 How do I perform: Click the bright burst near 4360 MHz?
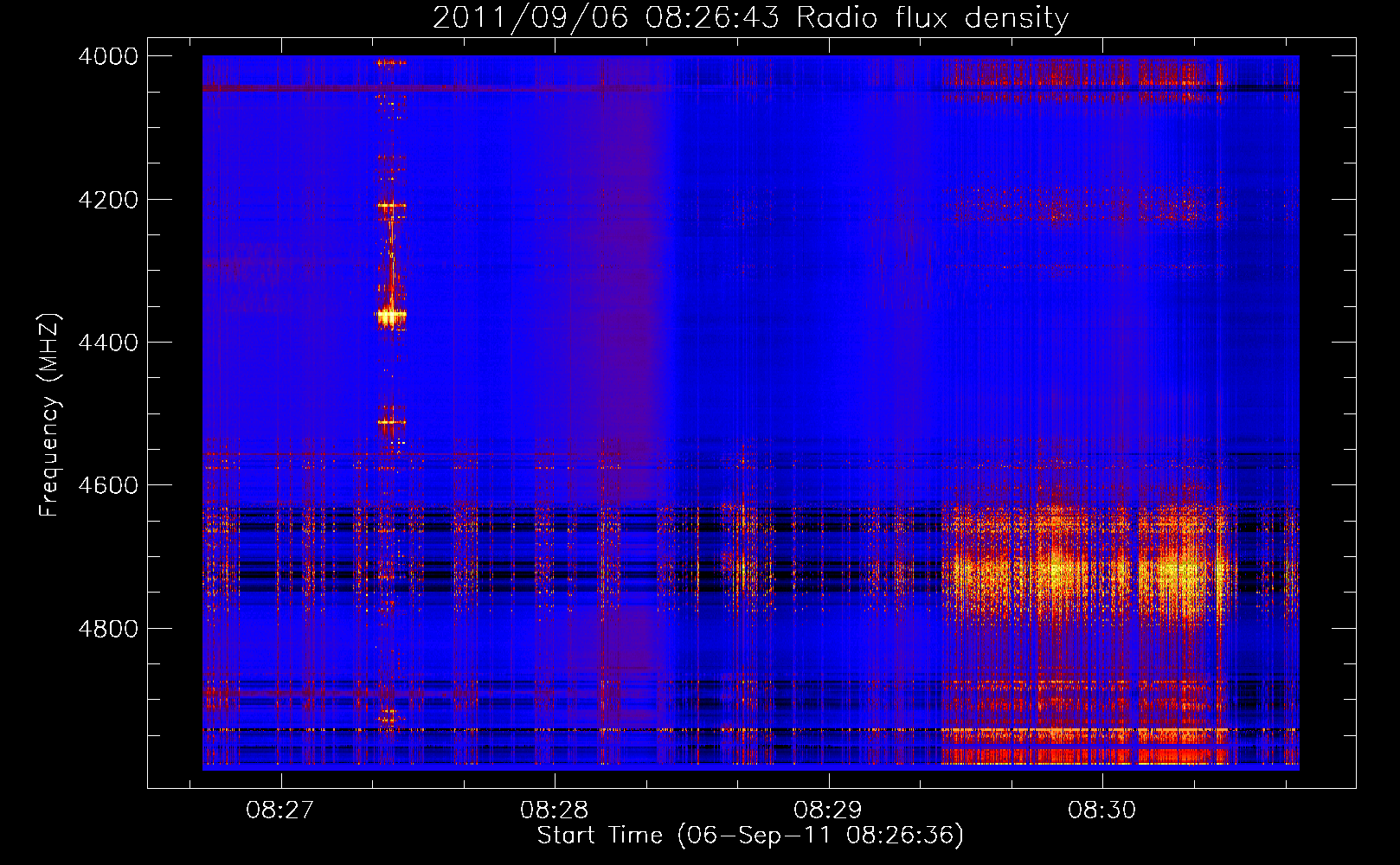point(391,317)
